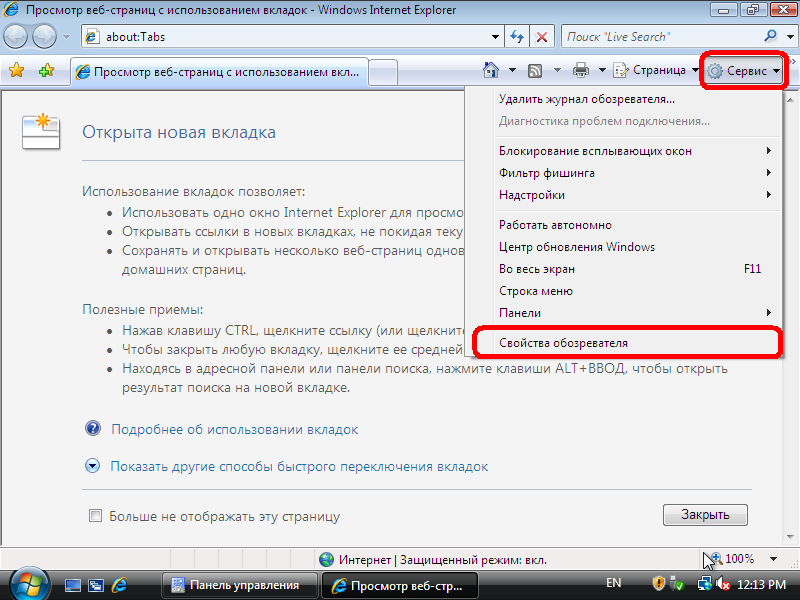800x600 pixels.
Task: Launch Internet Explorer from quick launch
Action: click(119, 585)
